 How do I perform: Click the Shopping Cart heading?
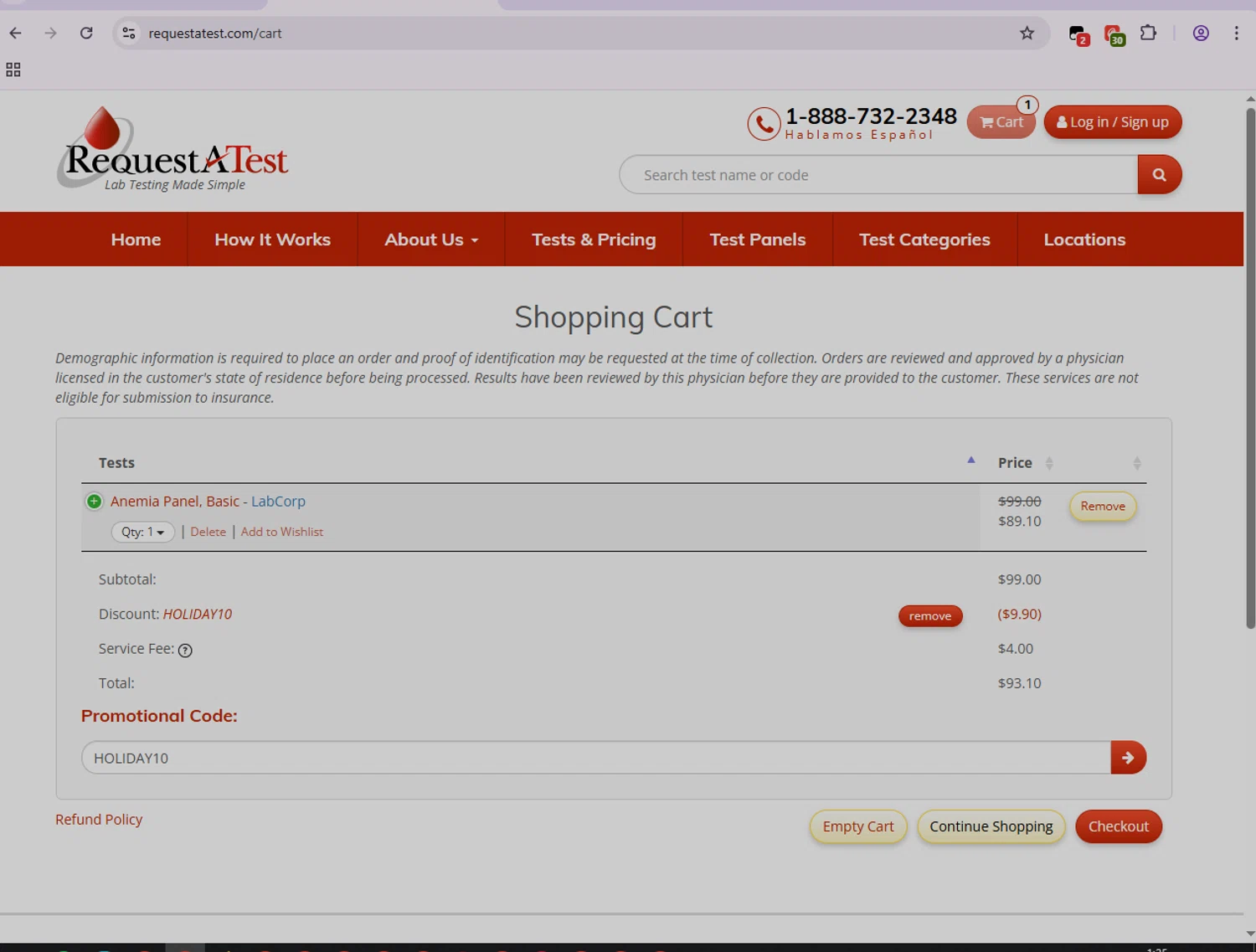coord(614,317)
